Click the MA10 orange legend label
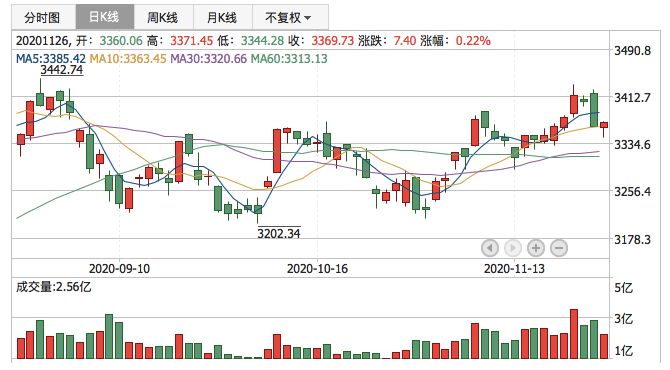The height and width of the screenshot is (370, 670). 128,59
